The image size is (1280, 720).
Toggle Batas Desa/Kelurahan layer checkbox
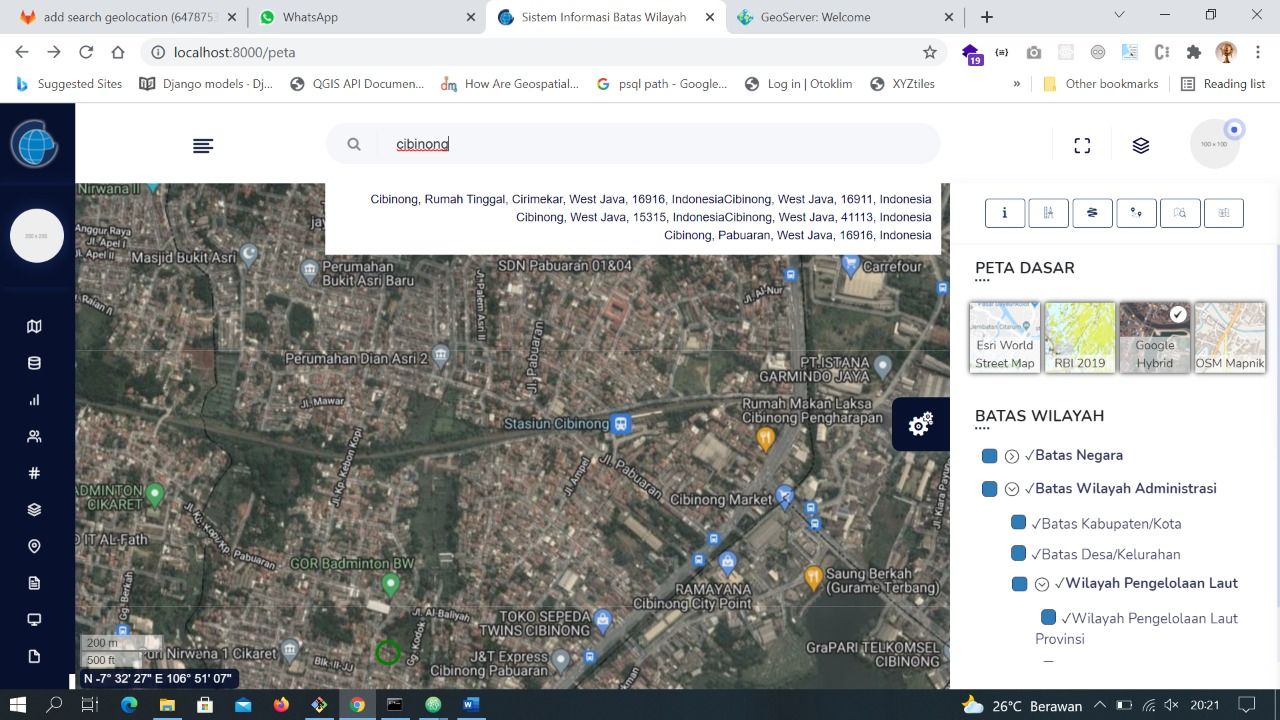pos(1019,553)
